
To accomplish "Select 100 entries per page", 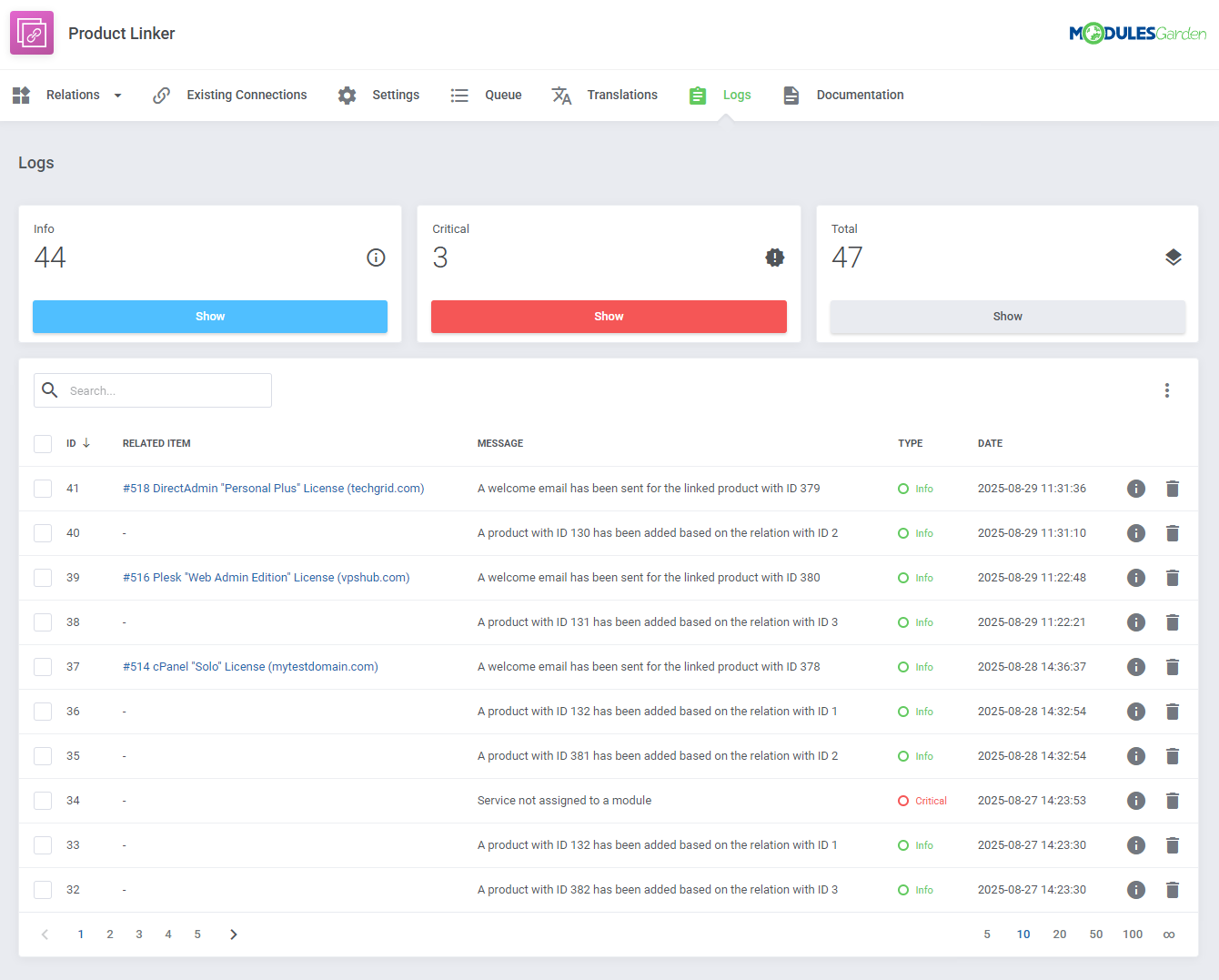I will (1133, 934).
